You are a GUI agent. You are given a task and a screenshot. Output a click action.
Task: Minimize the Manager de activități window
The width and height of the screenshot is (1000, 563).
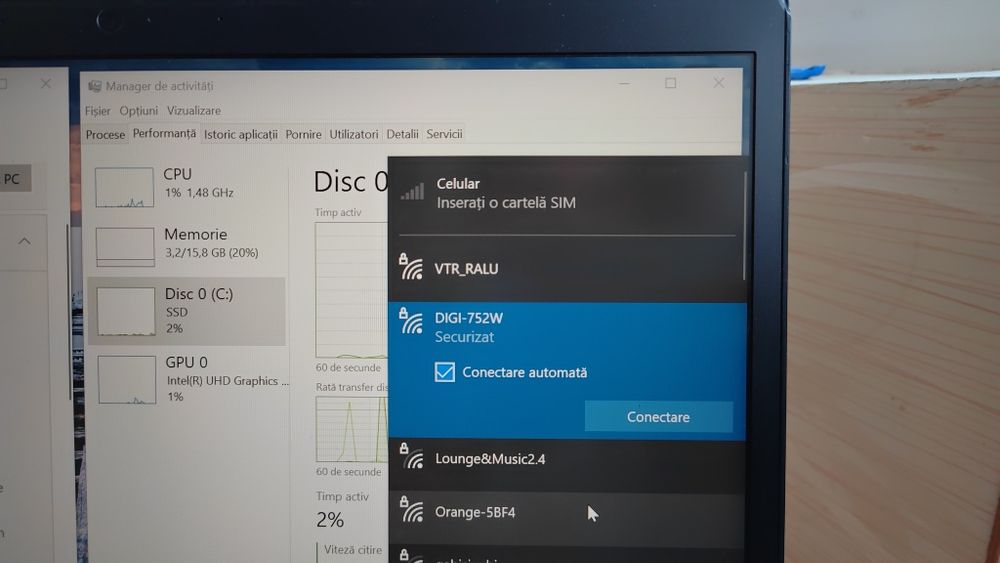(x=624, y=84)
